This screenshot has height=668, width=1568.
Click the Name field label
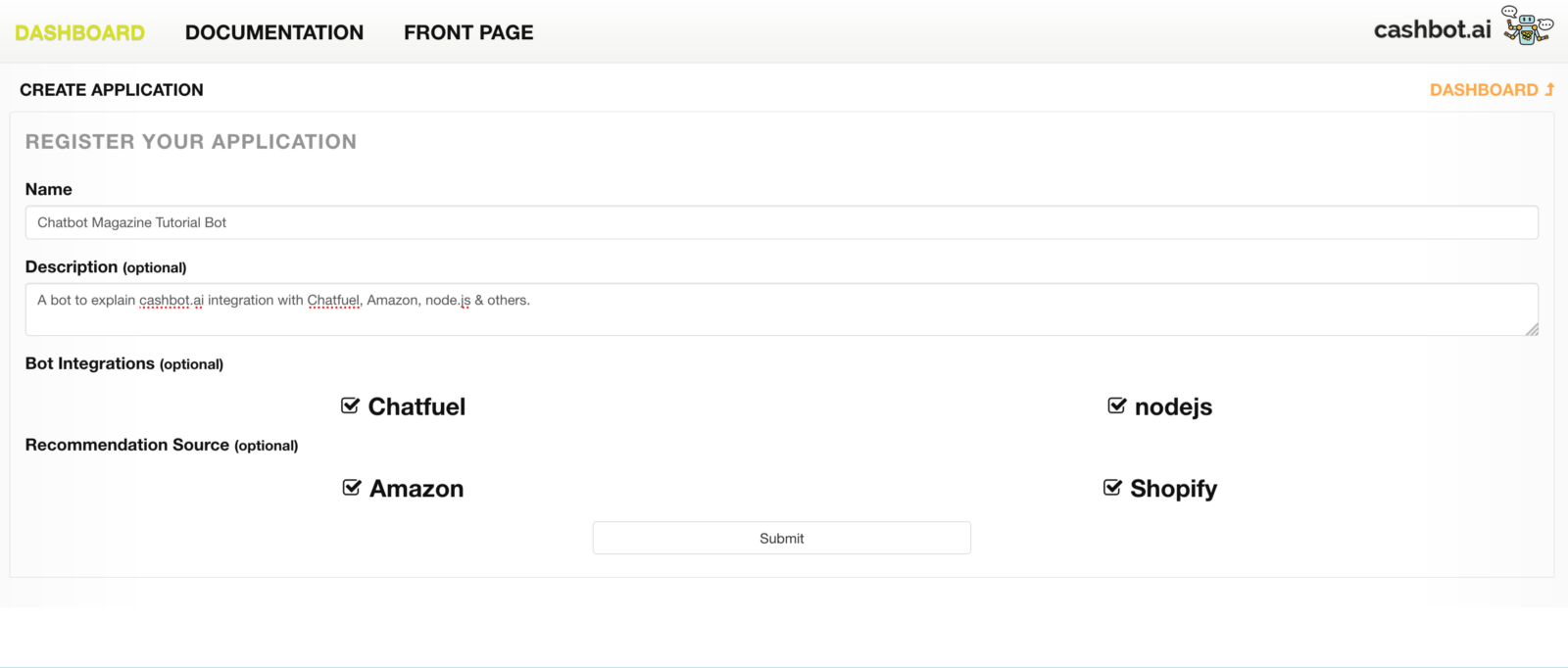coord(49,189)
